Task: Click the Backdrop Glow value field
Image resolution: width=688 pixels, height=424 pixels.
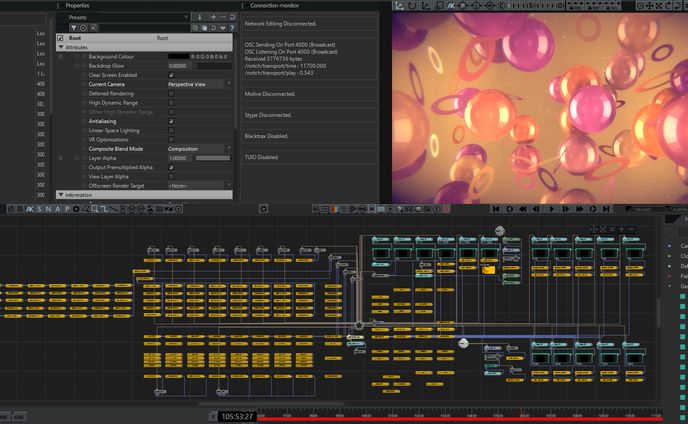Action: pyautogui.click(x=179, y=66)
